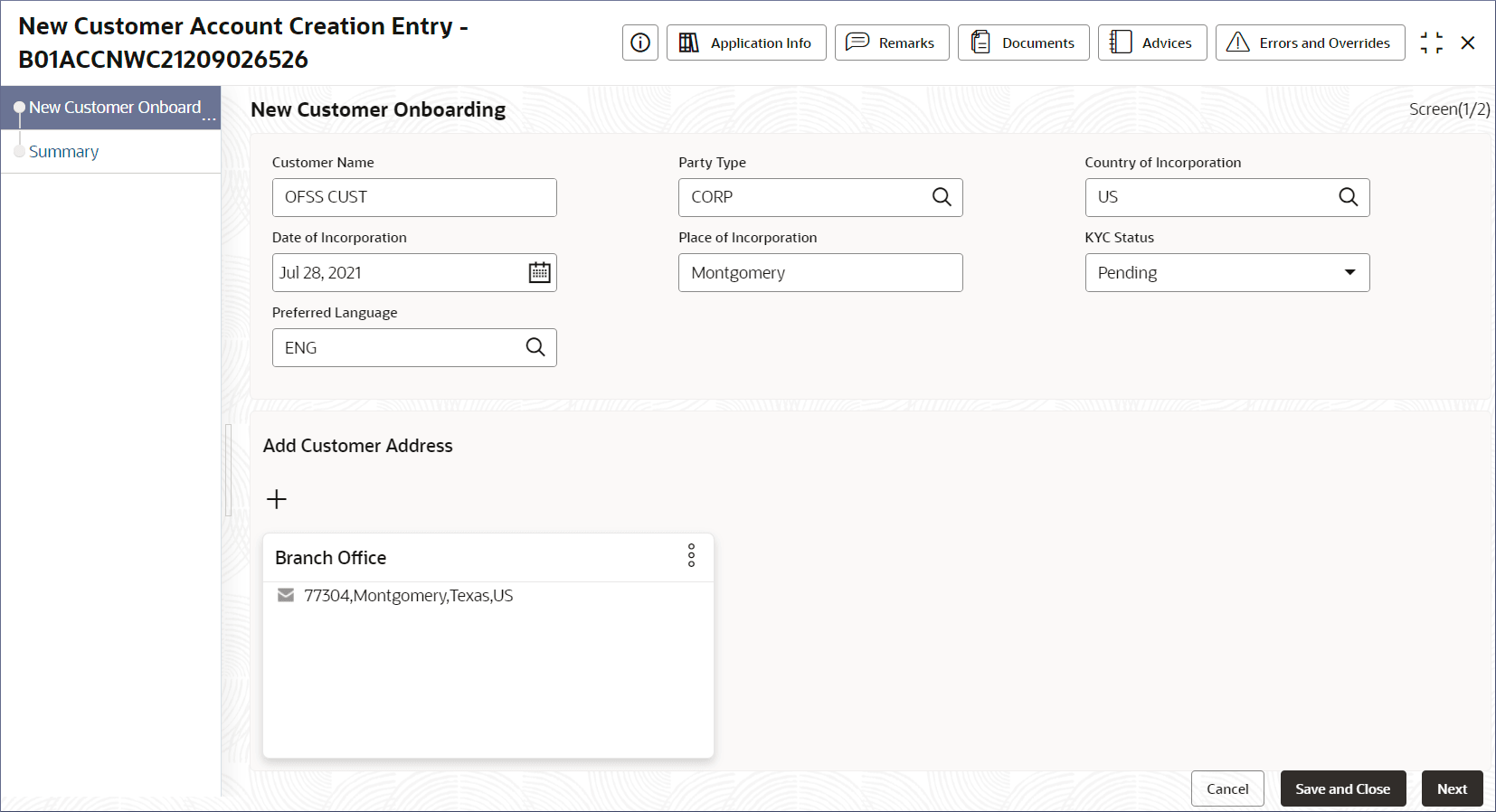The width and height of the screenshot is (1496, 812).
Task: Expand the KYC Status dropdown
Action: click(x=1349, y=272)
